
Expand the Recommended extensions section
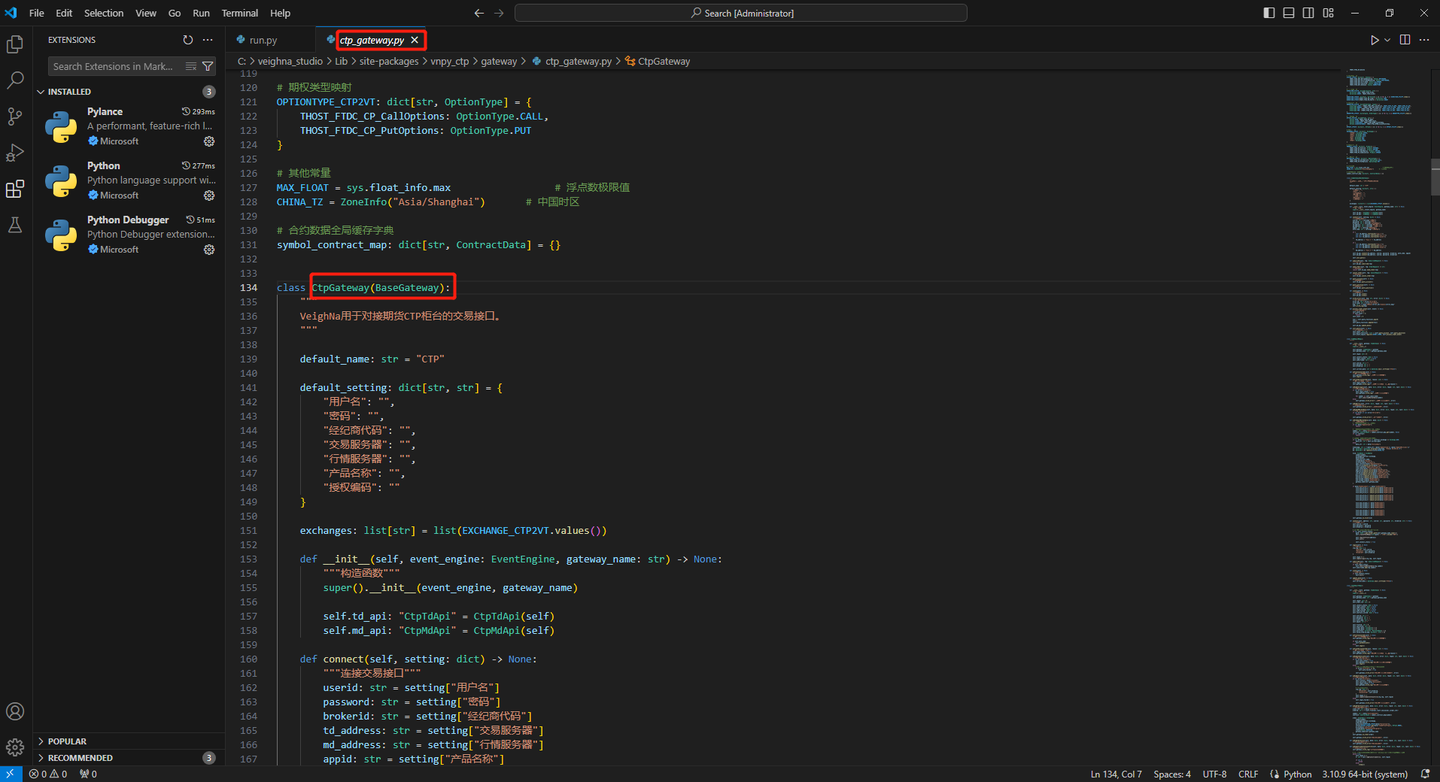point(80,758)
